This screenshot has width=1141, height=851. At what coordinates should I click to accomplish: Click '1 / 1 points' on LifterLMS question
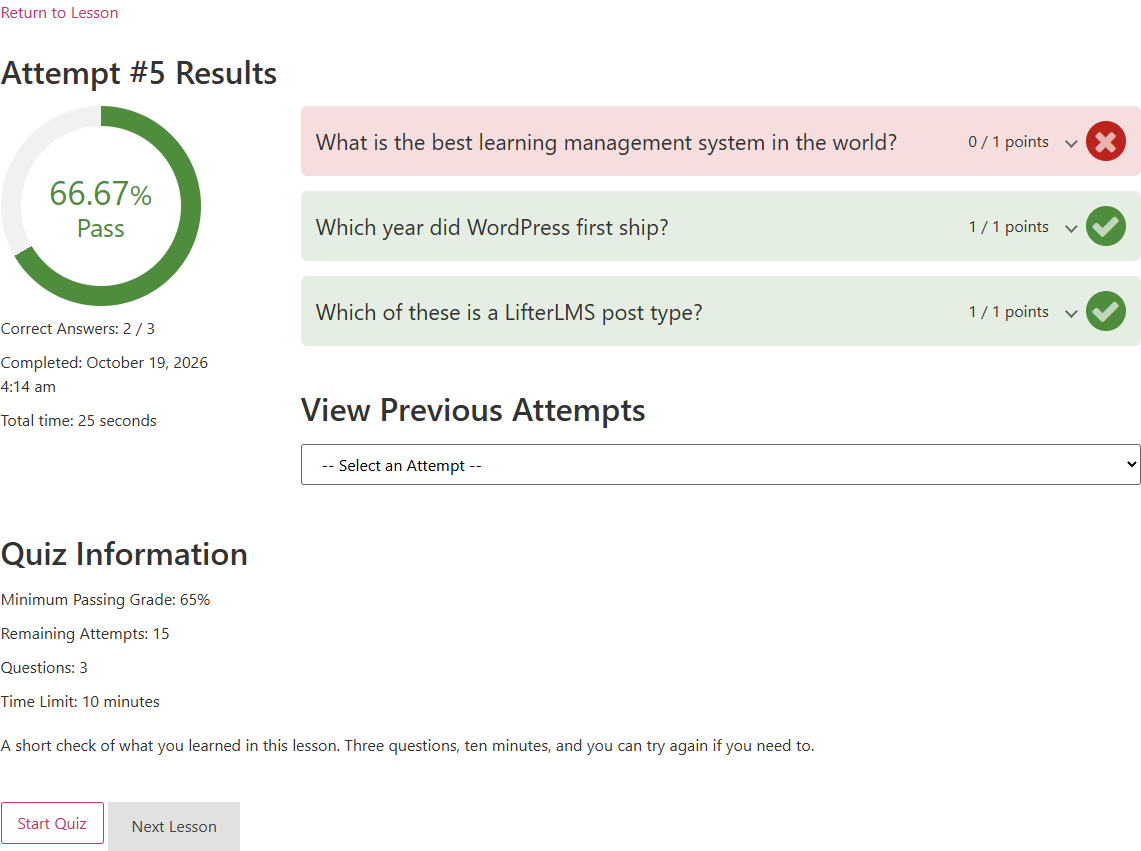click(x=1008, y=312)
